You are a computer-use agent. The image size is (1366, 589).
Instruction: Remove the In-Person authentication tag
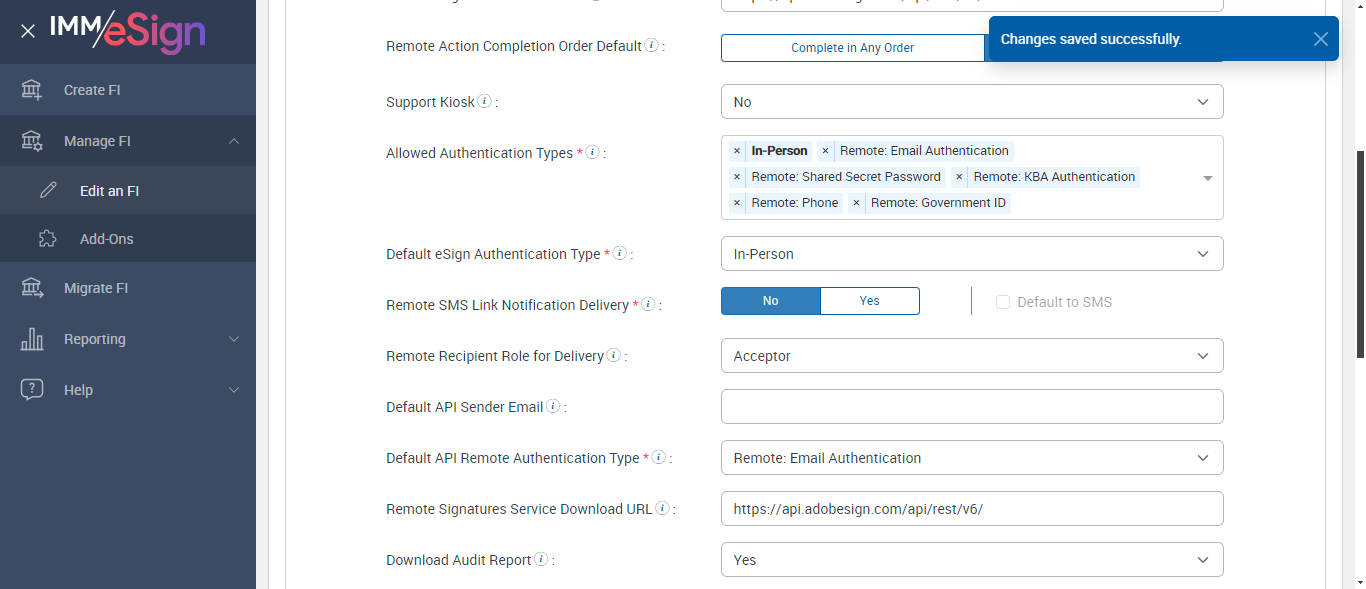[737, 151]
